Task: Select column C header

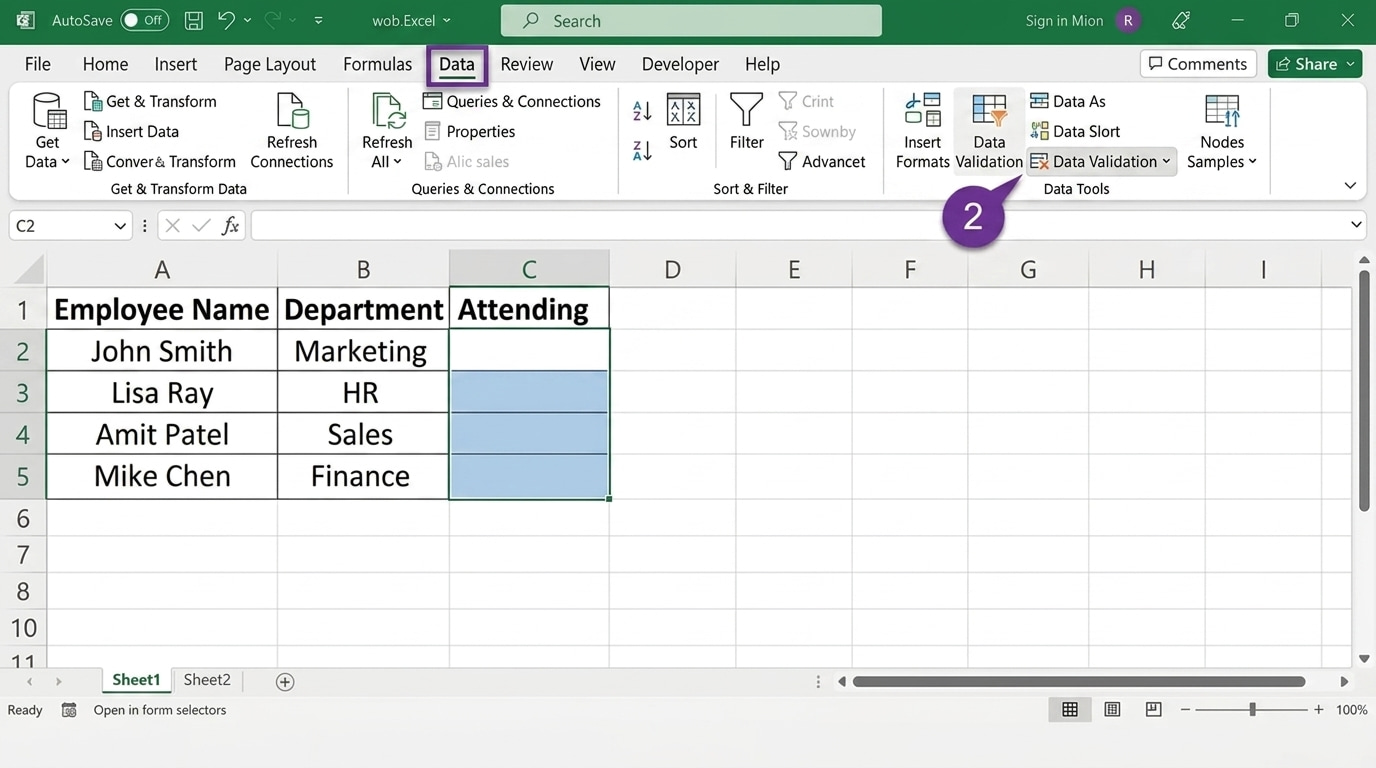Action: pyautogui.click(x=529, y=269)
